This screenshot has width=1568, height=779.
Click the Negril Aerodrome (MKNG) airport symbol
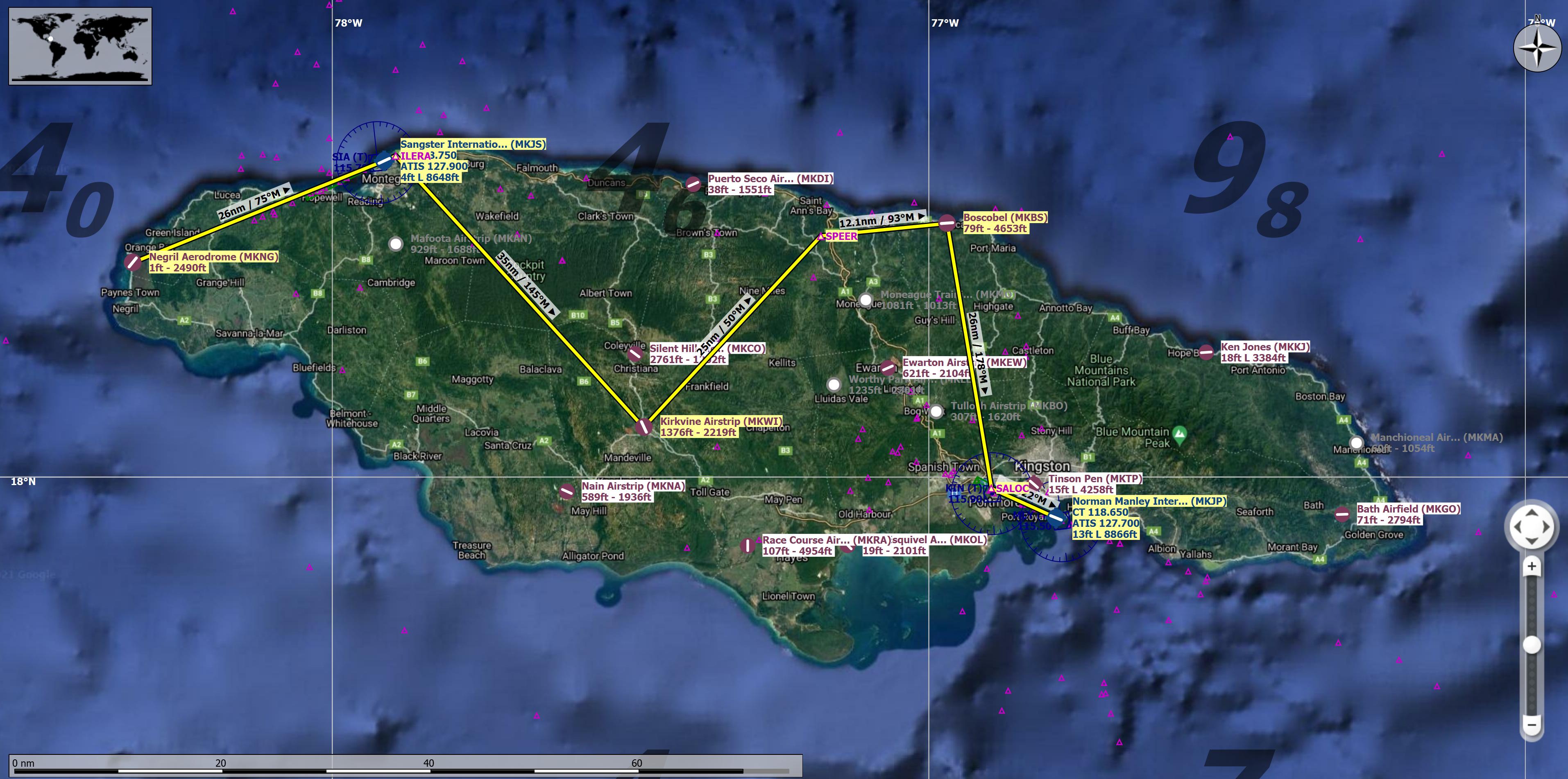tap(132, 262)
